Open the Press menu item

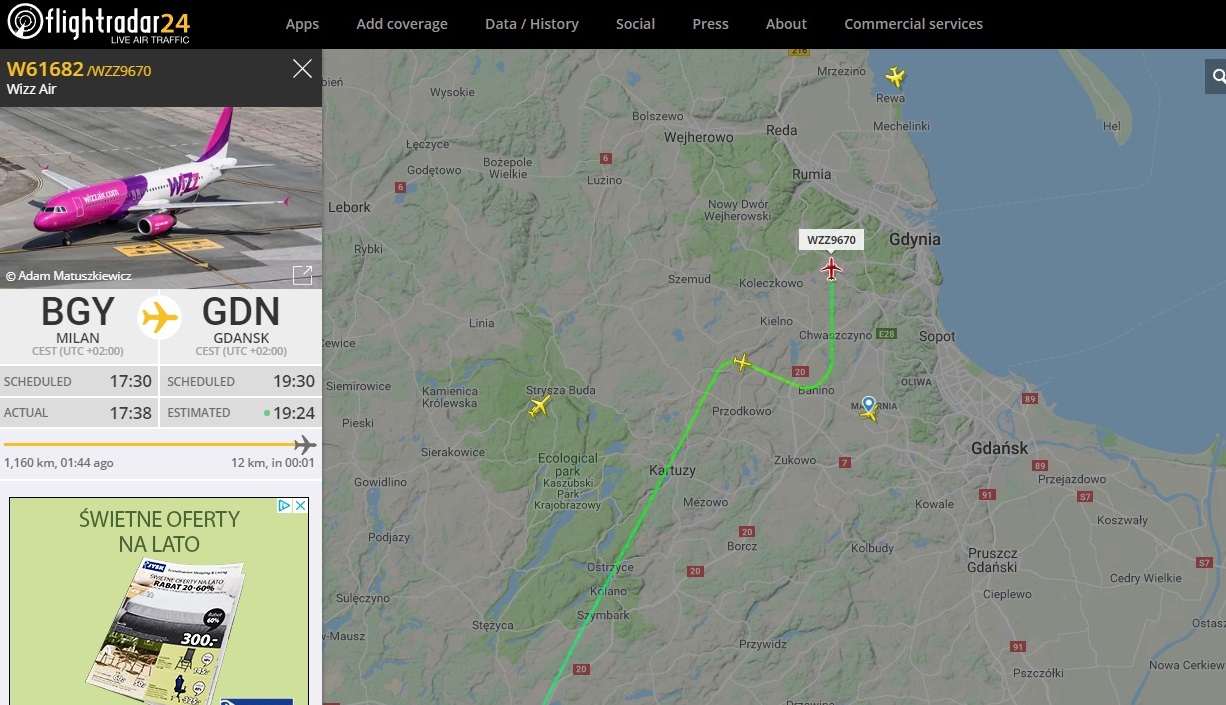[x=710, y=24]
